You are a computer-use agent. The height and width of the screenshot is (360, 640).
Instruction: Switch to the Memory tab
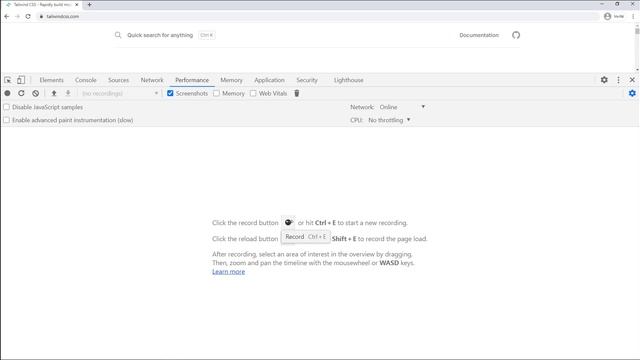point(231,80)
